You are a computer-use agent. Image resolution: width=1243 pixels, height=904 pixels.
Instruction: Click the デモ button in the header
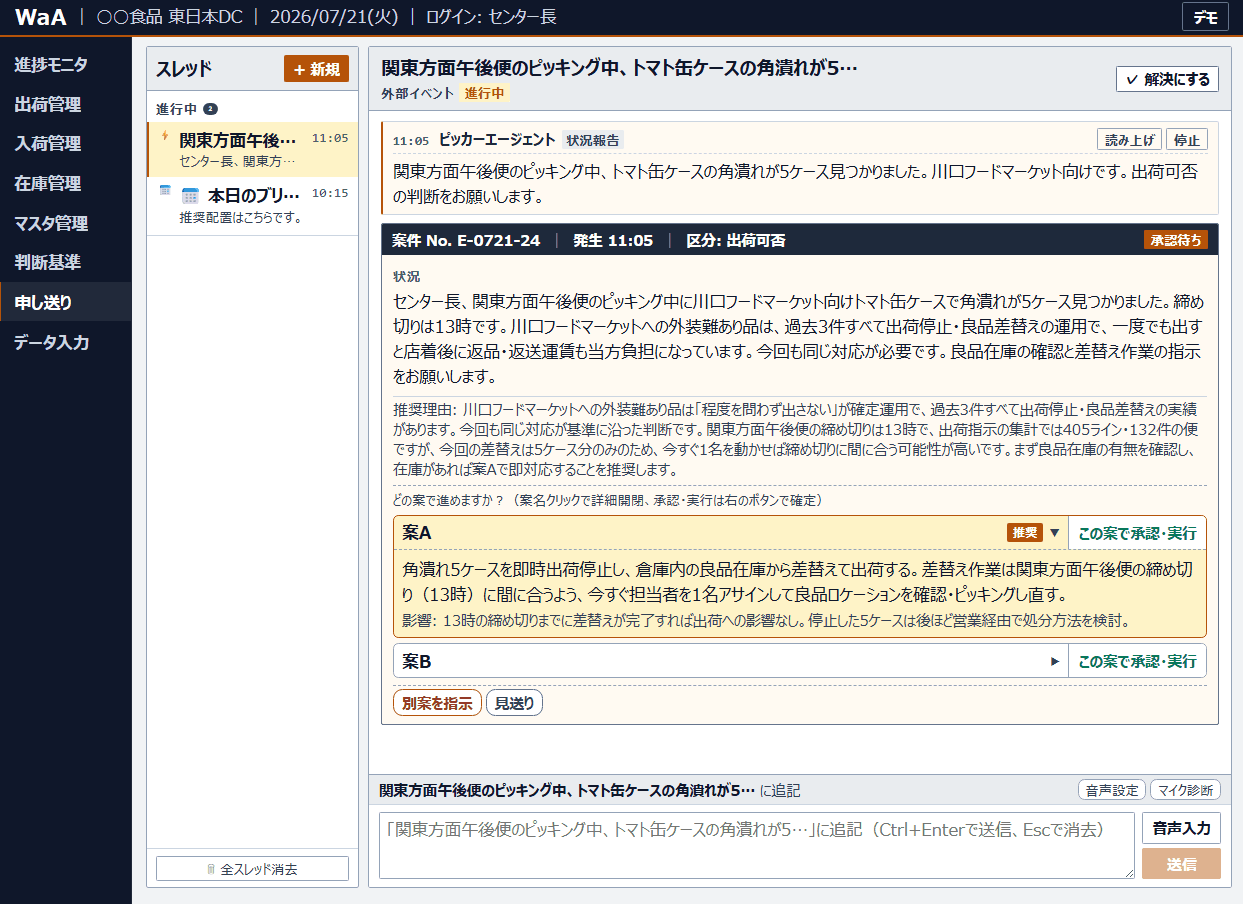coord(1205,17)
